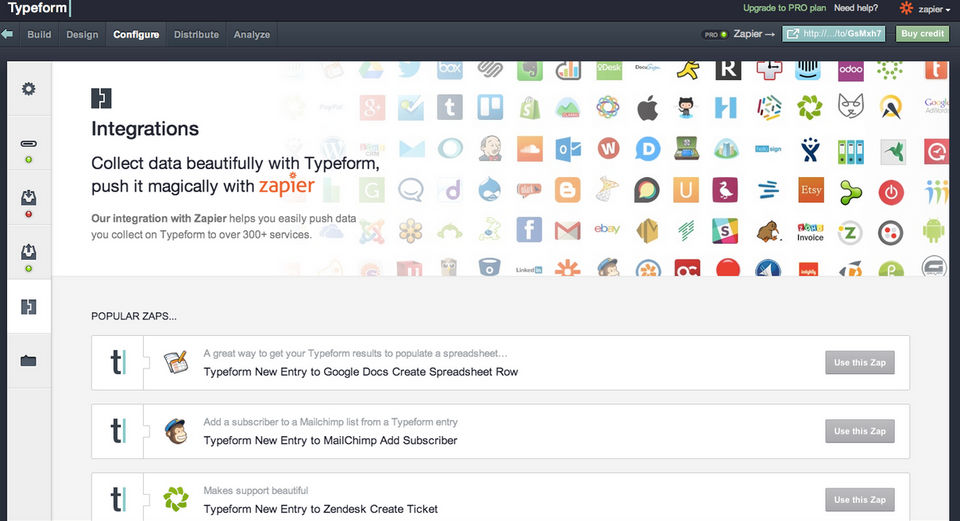Select the Outlook integration icon

point(568,149)
